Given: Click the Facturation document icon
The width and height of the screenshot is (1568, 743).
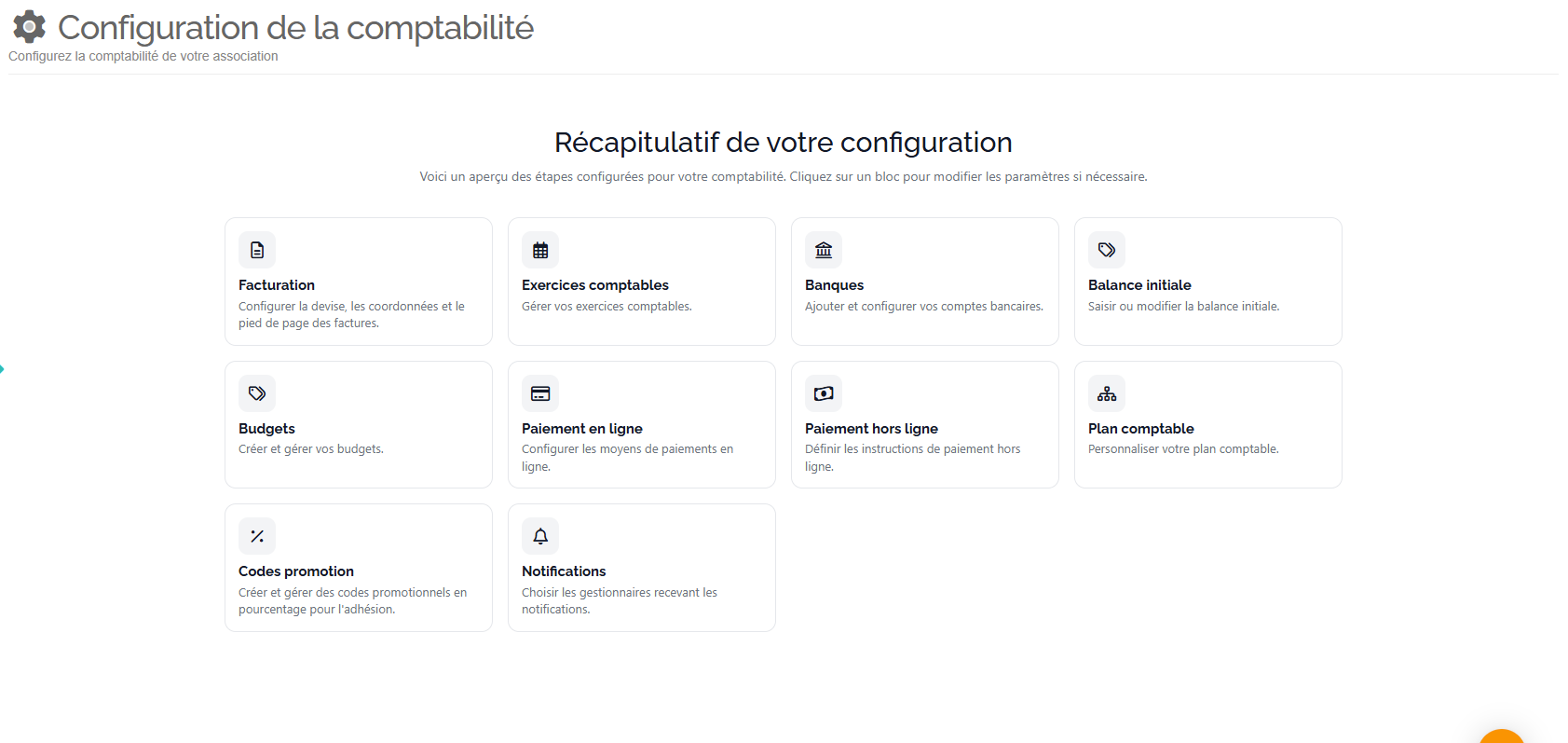Looking at the screenshot, I should tap(257, 250).
